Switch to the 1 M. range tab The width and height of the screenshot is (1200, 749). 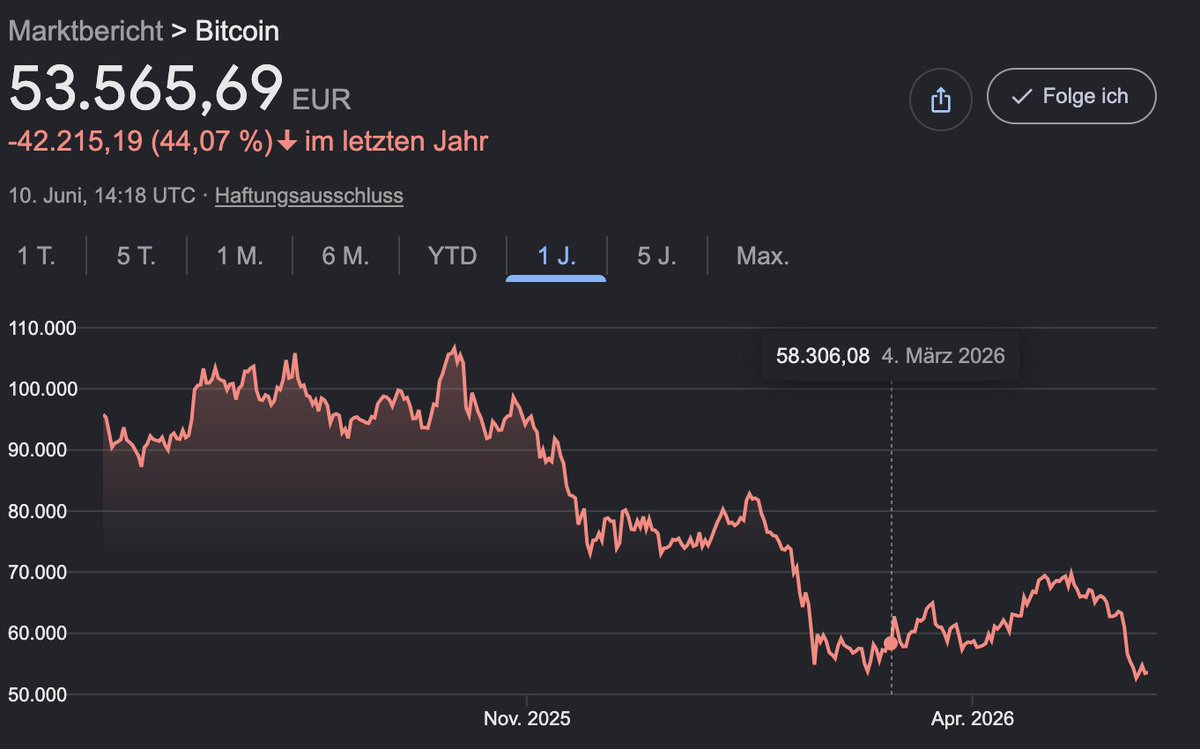tap(240, 256)
